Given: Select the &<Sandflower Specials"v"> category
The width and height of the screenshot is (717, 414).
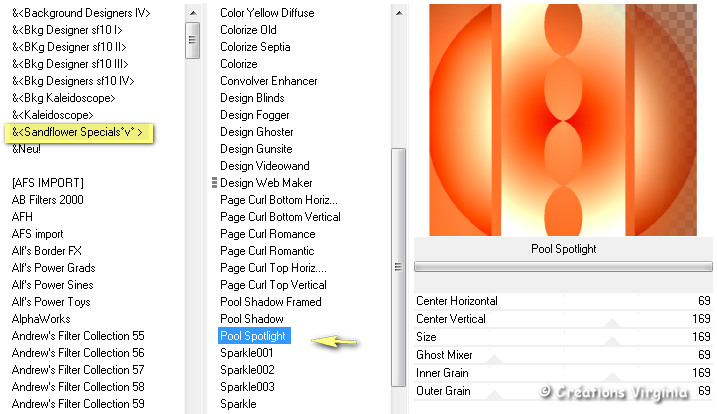Looking at the screenshot, I should (x=77, y=132).
